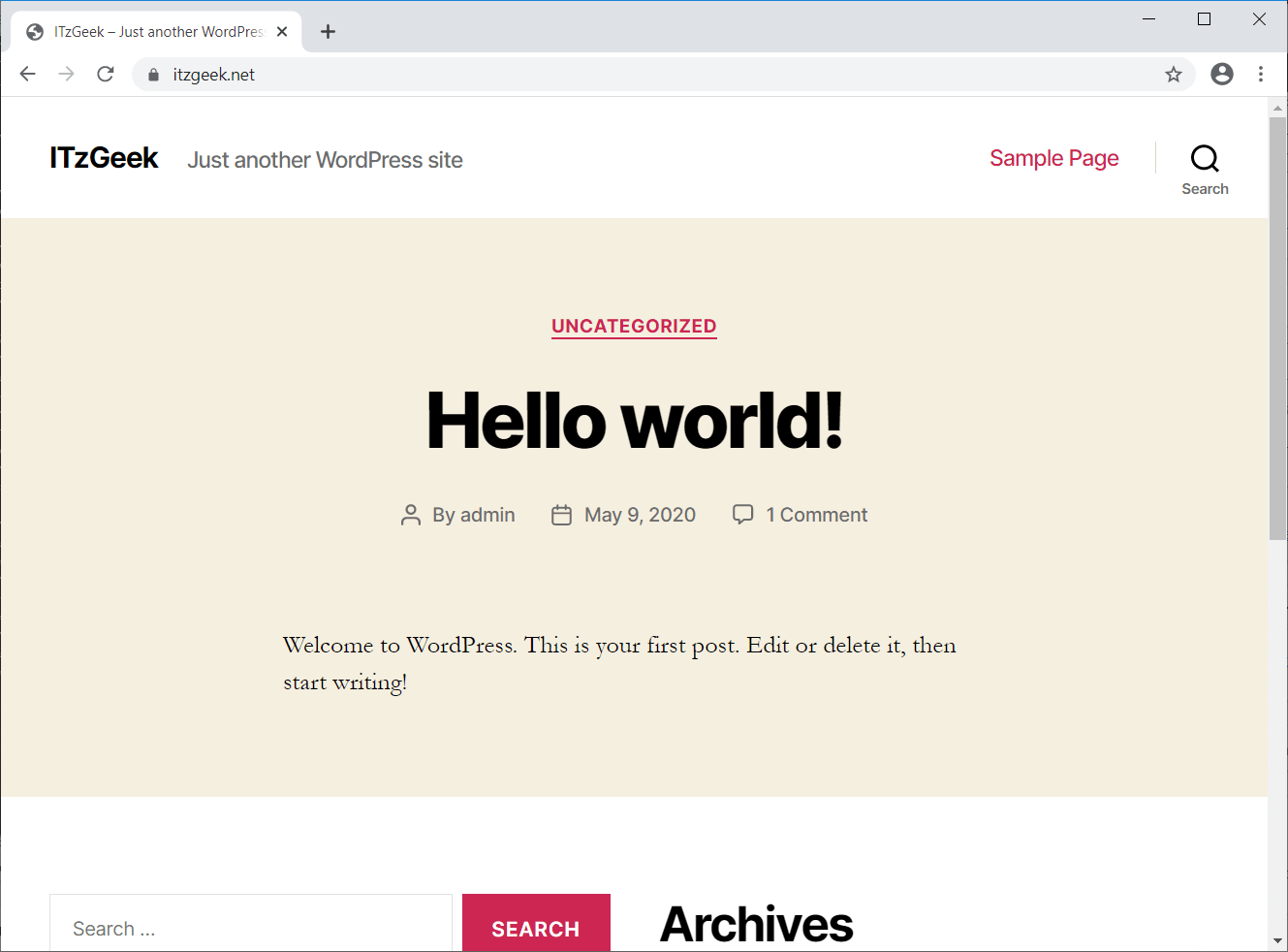Click the post date calendar icon

pos(561,515)
